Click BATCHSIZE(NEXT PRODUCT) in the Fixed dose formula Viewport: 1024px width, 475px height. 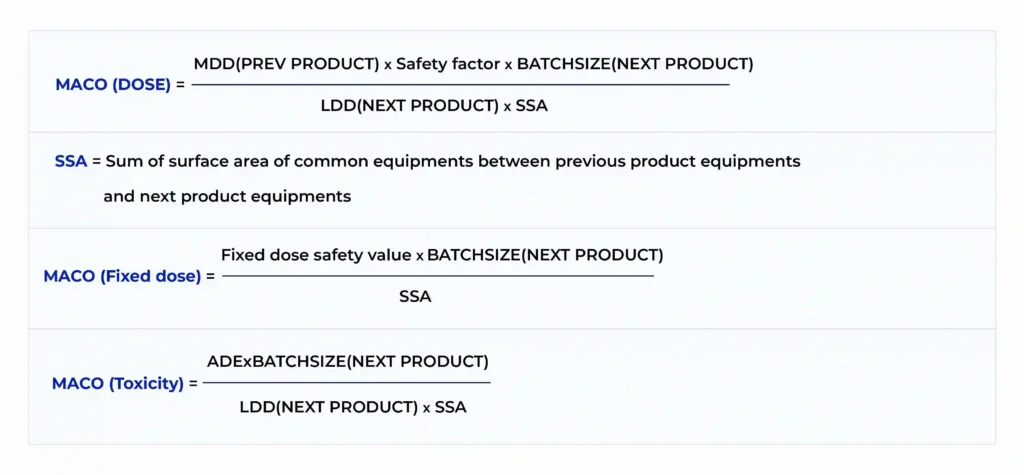click(x=545, y=255)
